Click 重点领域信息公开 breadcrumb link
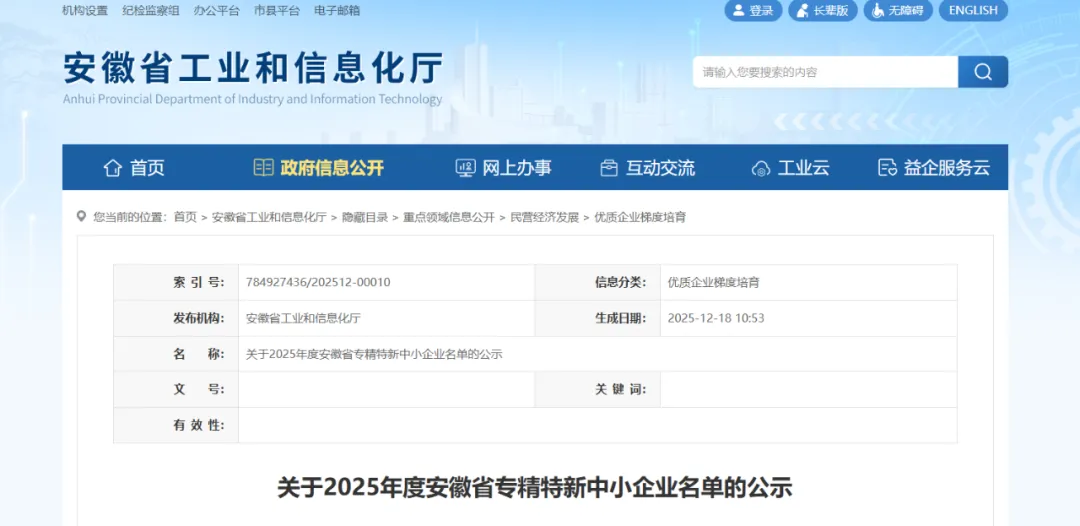1080x526 pixels. click(449, 217)
